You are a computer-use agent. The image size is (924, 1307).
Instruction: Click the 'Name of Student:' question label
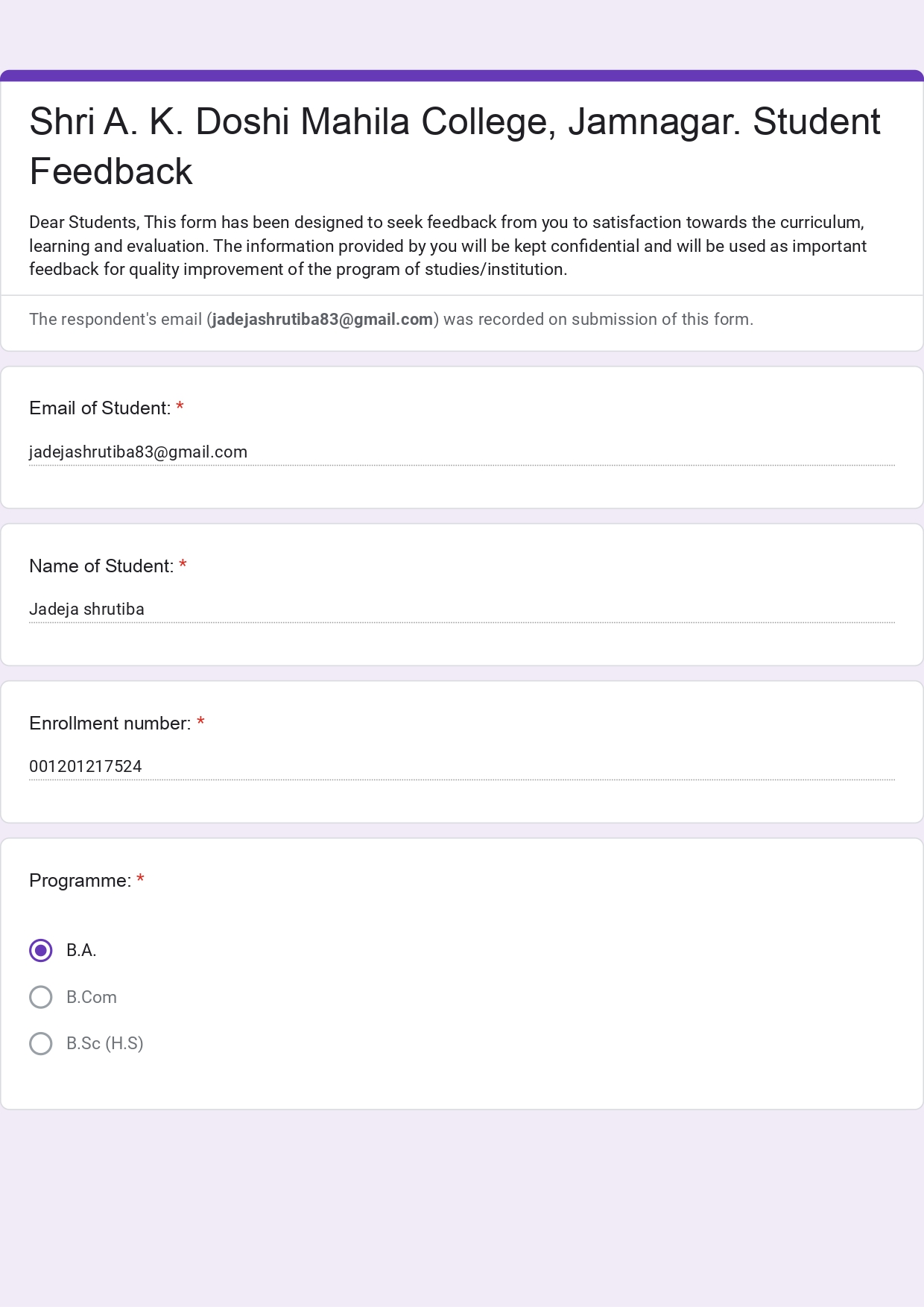pos(101,566)
